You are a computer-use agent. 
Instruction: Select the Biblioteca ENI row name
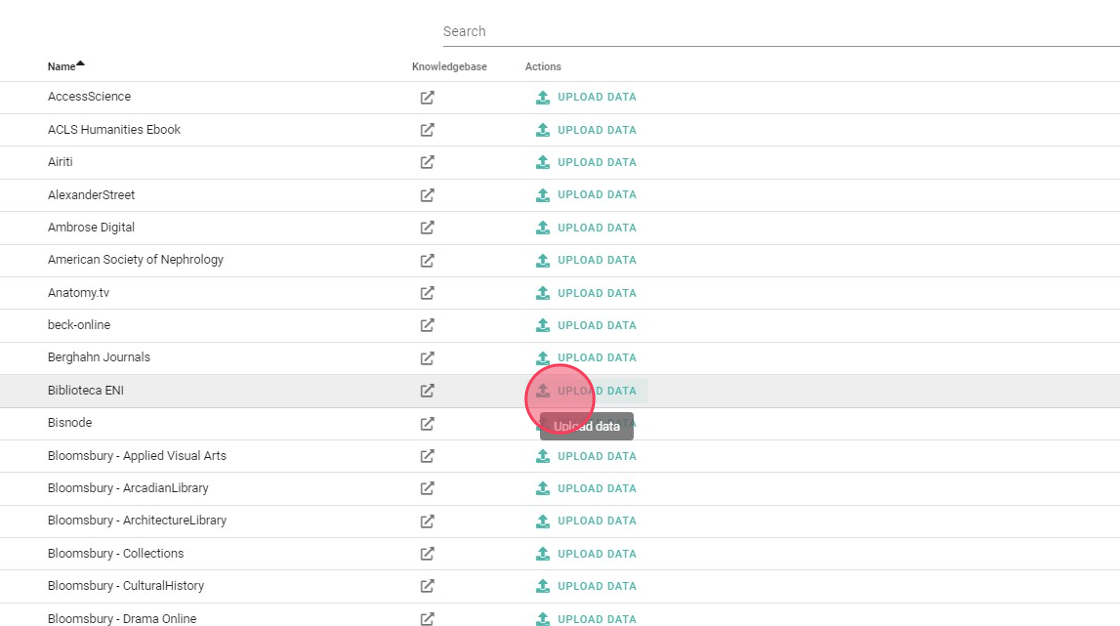[x=86, y=390]
